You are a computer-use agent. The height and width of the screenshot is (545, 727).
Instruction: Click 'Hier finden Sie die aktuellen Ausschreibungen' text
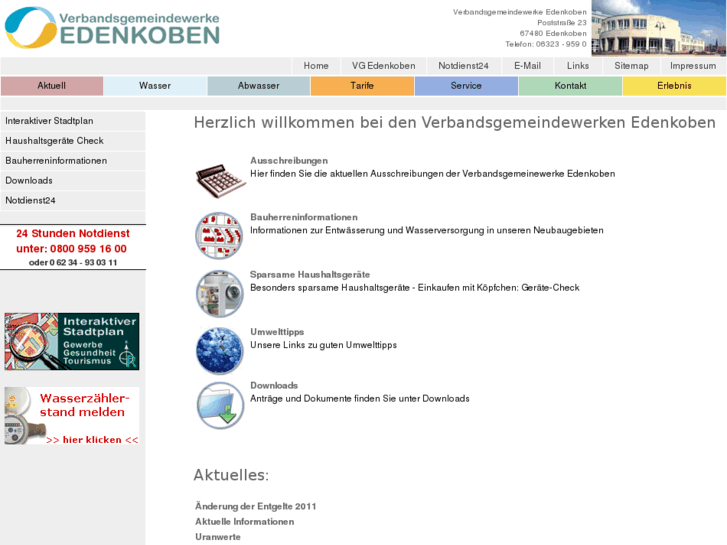(x=433, y=174)
